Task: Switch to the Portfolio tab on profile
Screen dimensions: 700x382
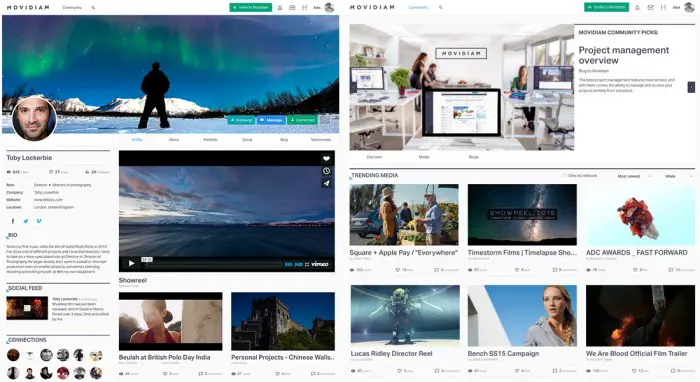Action: [210, 140]
